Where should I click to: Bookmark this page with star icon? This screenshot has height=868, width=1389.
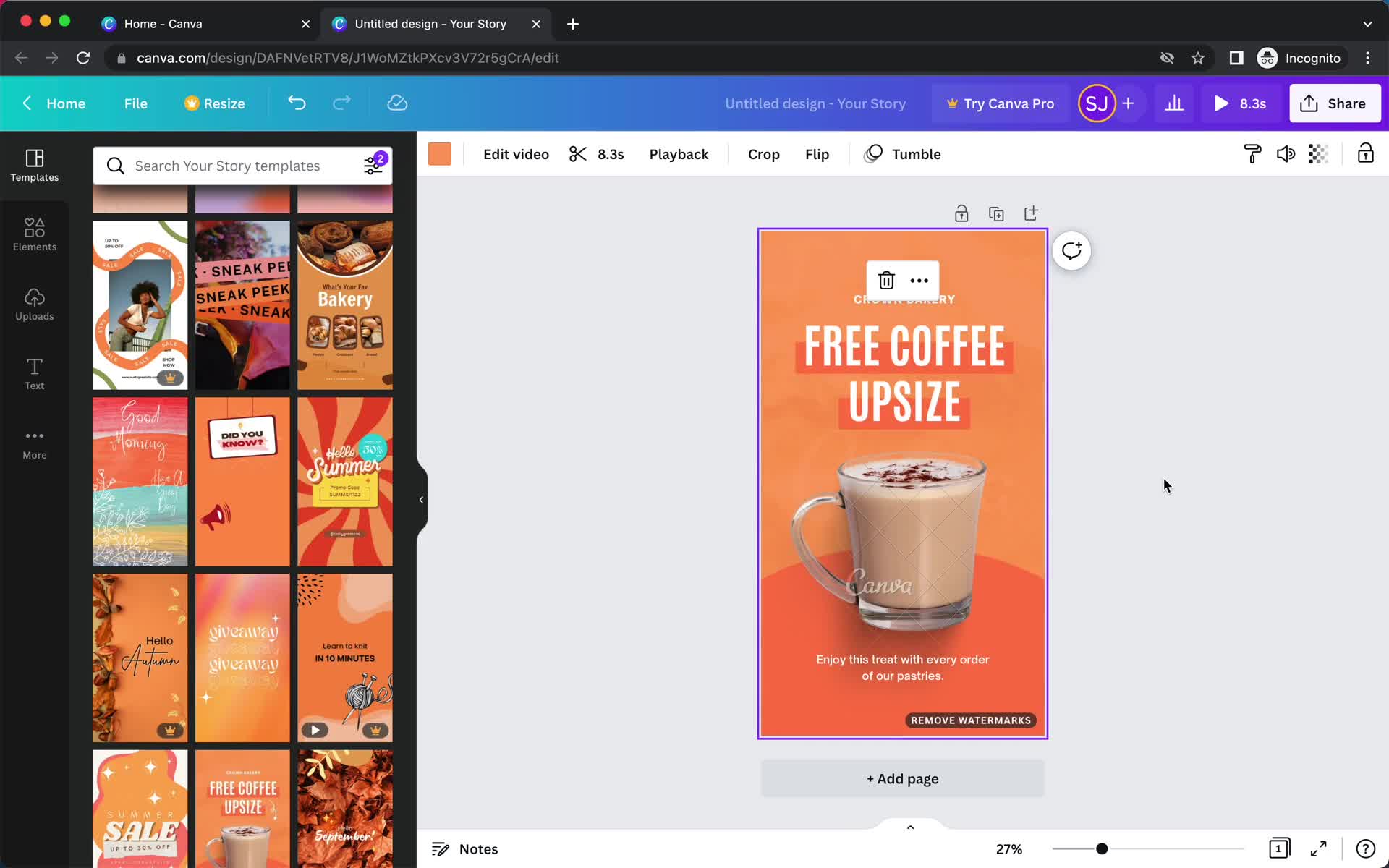pyautogui.click(x=1198, y=58)
